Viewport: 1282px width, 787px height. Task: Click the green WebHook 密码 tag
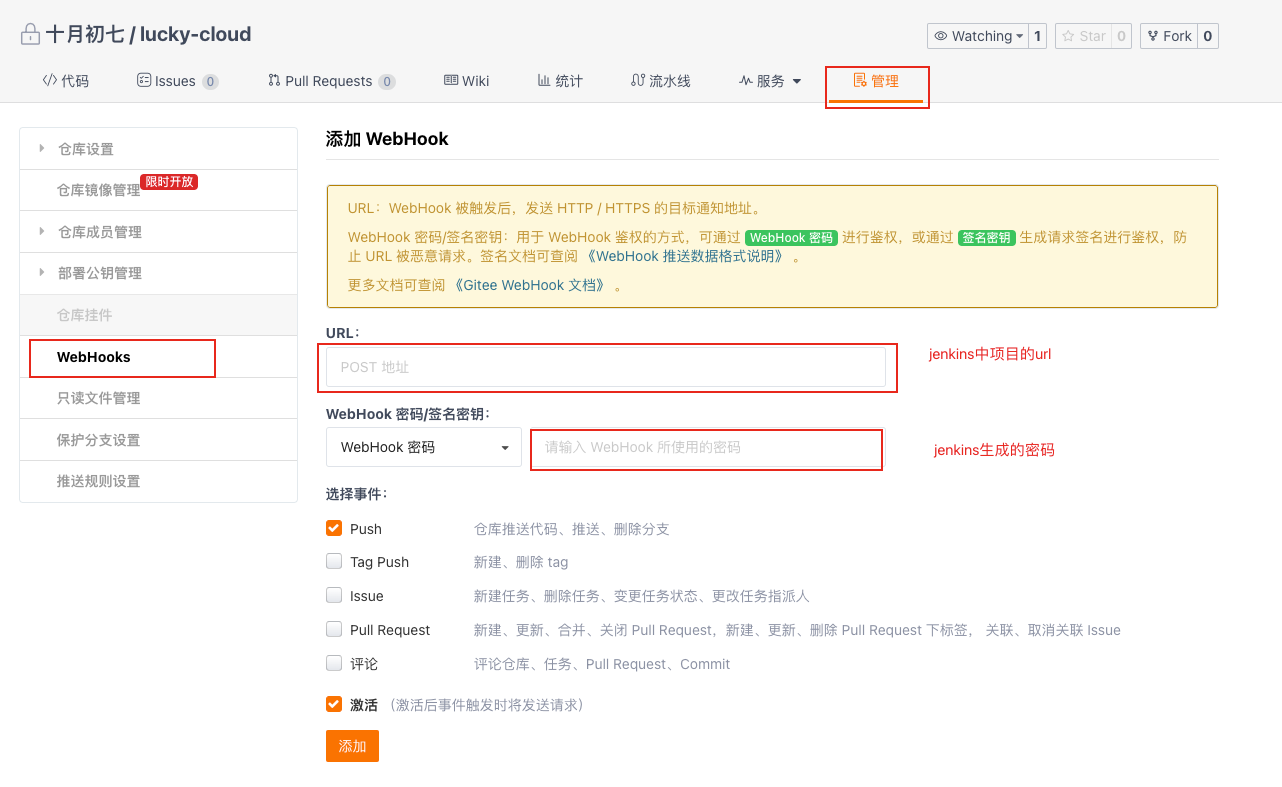(x=791, y=238)
